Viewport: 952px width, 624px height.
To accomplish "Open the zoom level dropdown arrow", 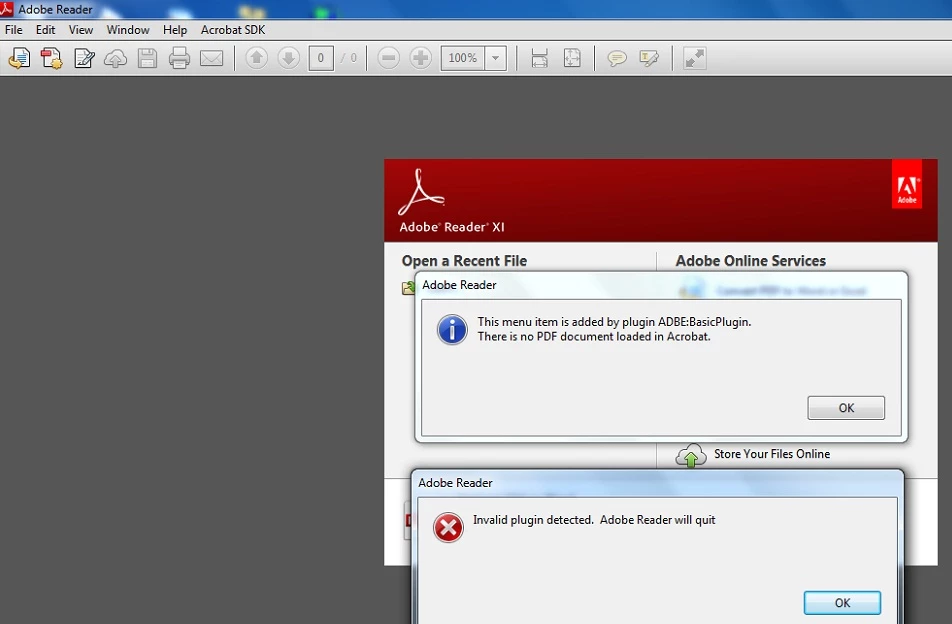I will (495, 58).
